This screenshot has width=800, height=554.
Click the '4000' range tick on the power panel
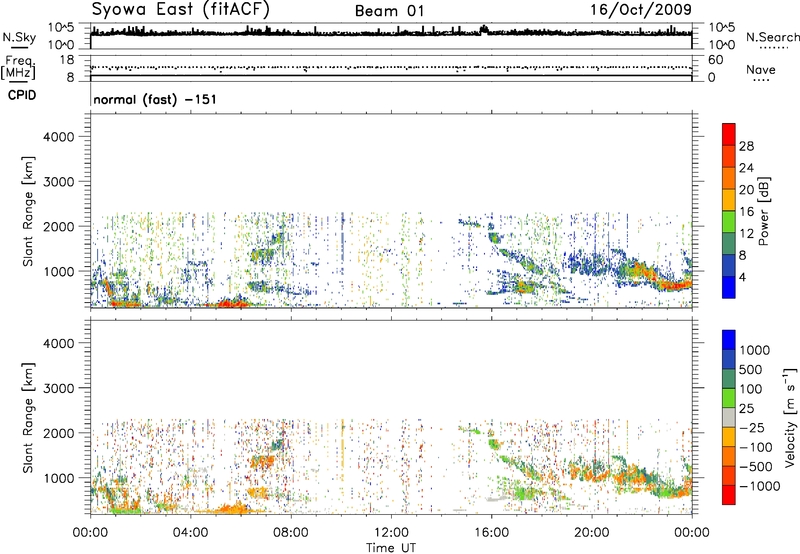click(59, 137)
